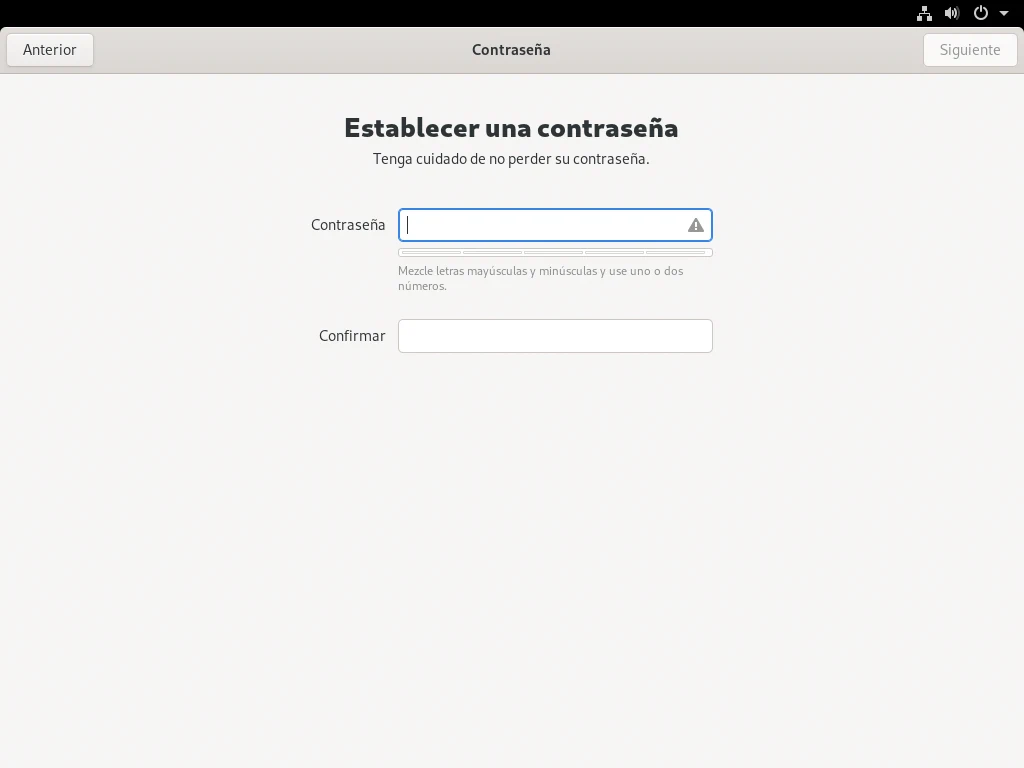The height and width of the screenshot is (768, 1024).
Task: Click the fourth segment of password strength bar
Action: tap(615, 253)
